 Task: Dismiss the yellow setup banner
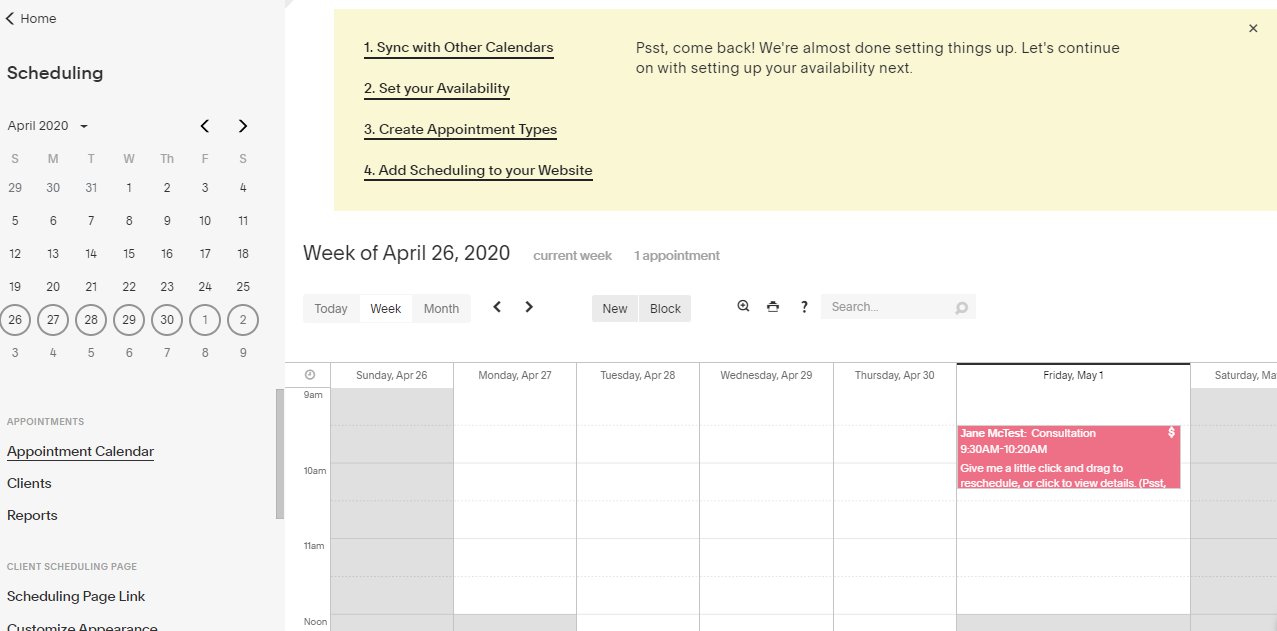[1253, 29]
